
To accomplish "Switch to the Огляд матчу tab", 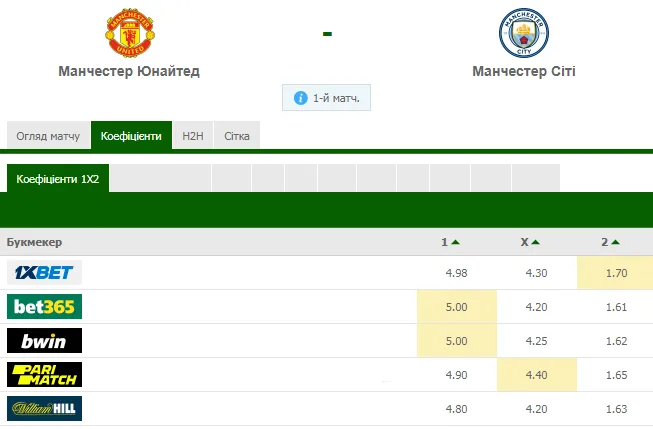I will click(x=49, y=135).
